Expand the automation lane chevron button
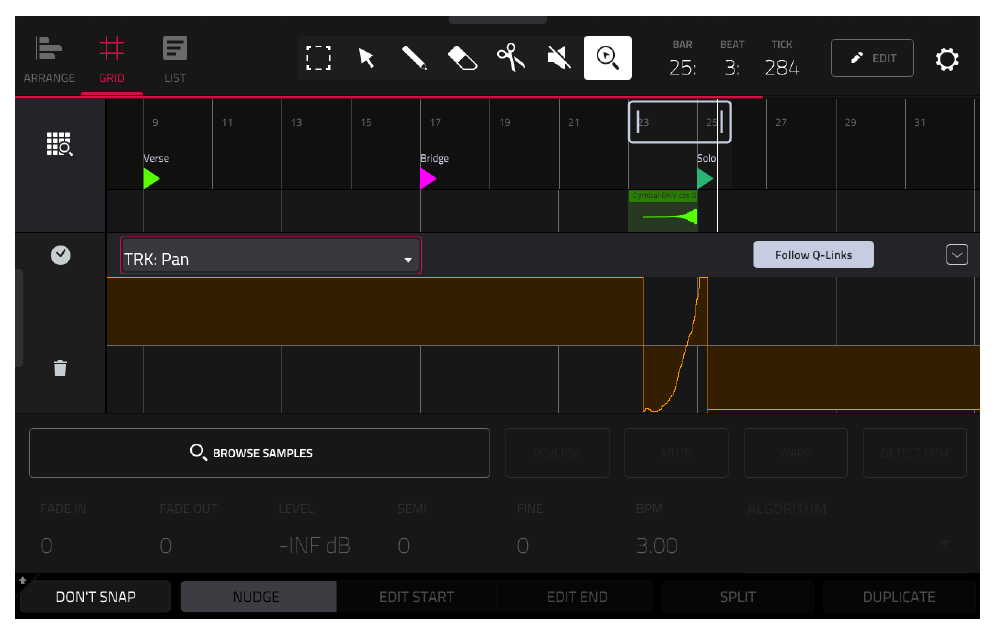Viewport: 996px width, 636px height. pyautogui.click(x=957, y=255)
